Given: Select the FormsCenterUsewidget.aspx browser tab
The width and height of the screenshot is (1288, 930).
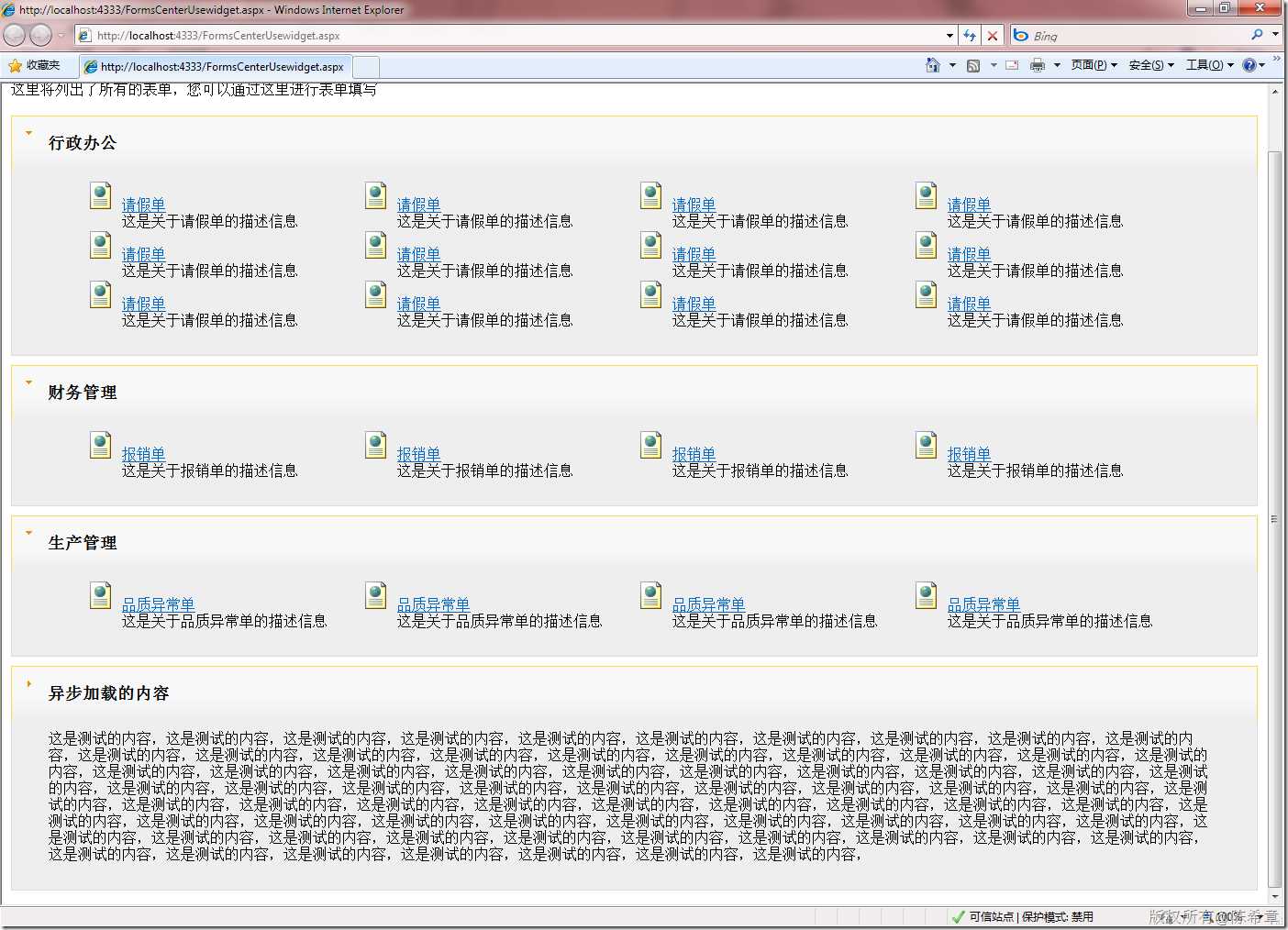Looking at the screenshot, I should point(215,66).
